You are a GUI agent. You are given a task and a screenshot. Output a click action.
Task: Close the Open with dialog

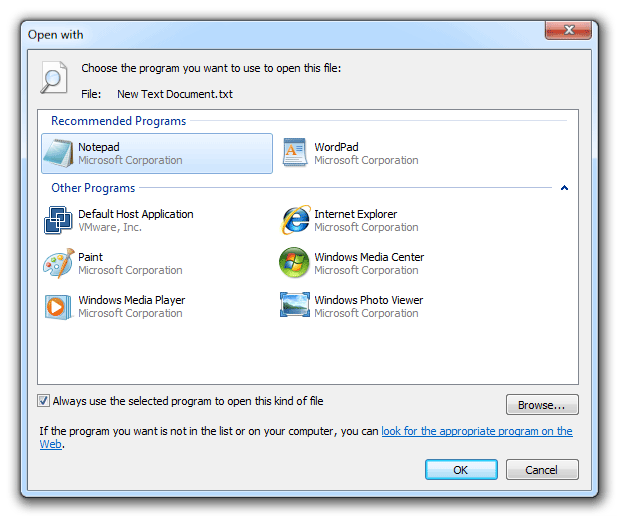(568, 30)
